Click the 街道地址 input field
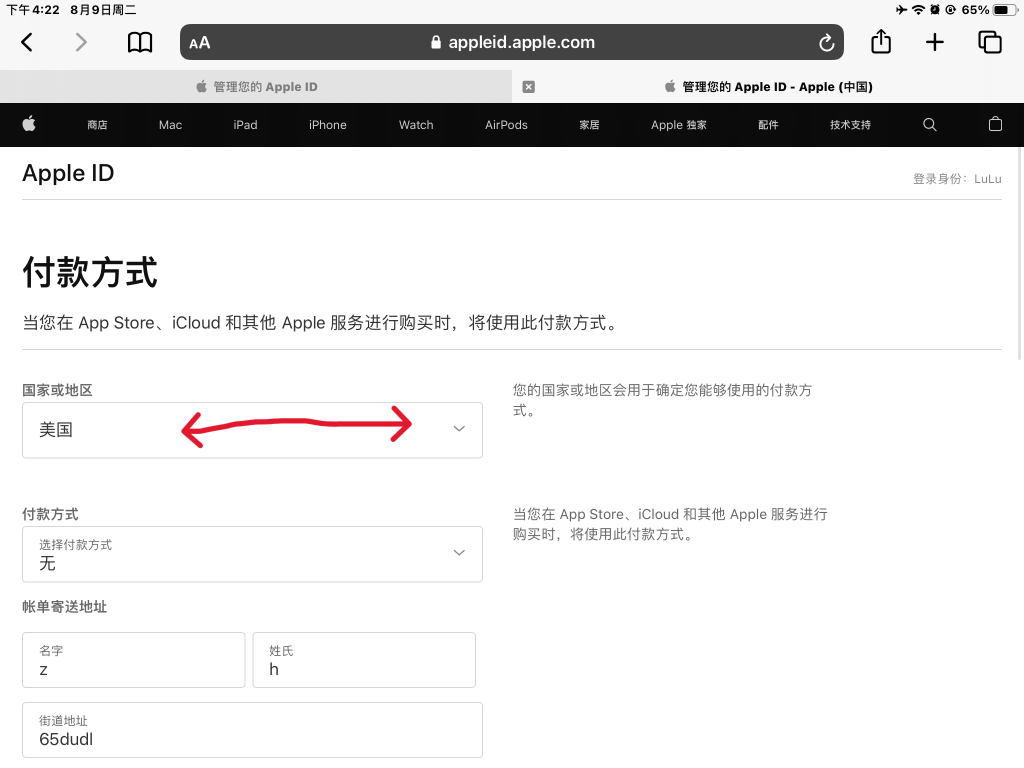Image resolution: width=1024 pixels, height=768 pixels. [x=252, y=730]
